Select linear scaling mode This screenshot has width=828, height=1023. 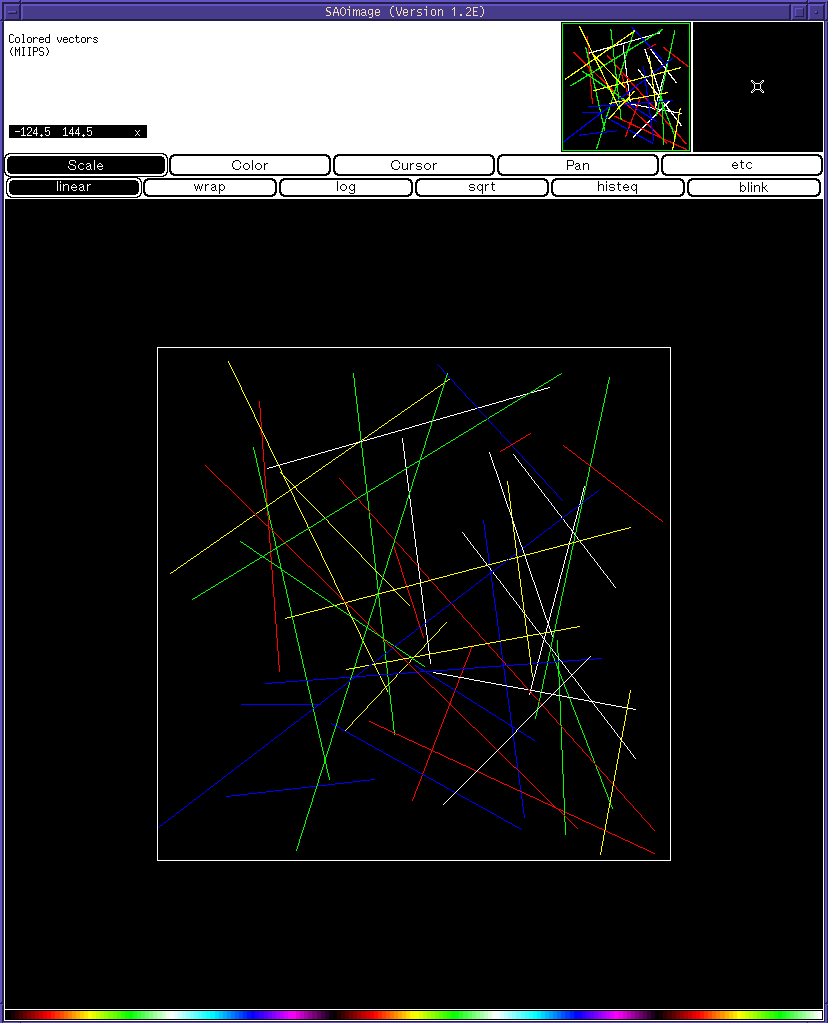coord(73,187)
